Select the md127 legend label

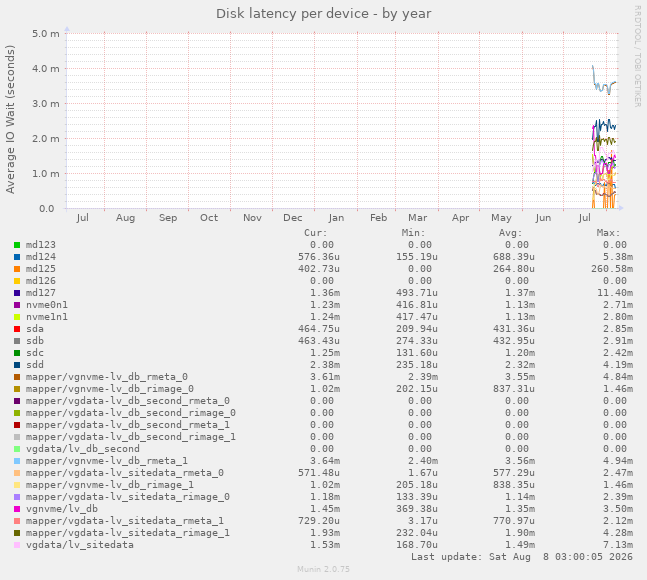[x=40, y=292]
